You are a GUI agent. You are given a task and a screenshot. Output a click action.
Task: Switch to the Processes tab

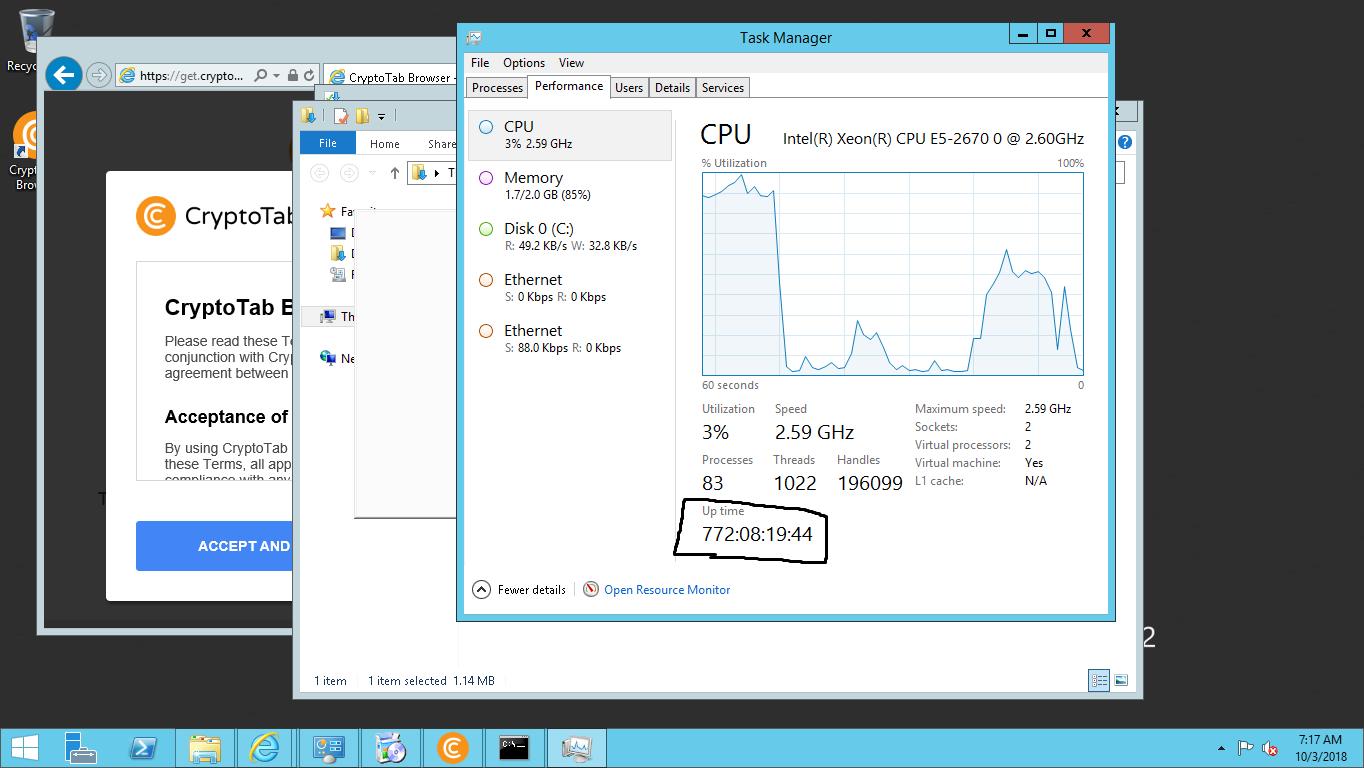pyautogui.click(x=497, y=88)
